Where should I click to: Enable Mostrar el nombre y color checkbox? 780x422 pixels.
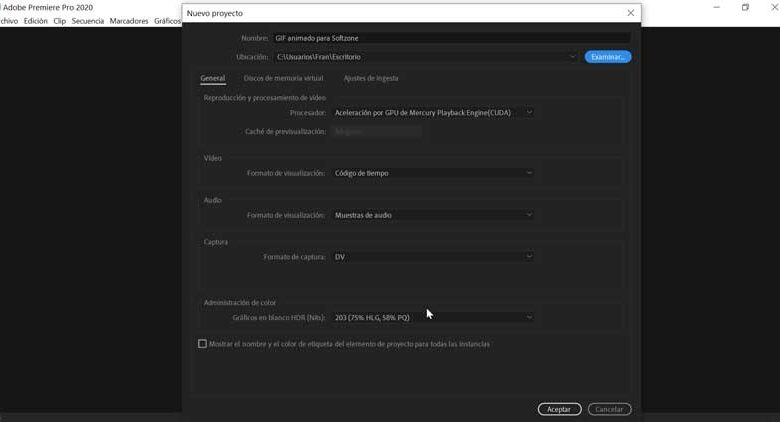coord(202,344)
